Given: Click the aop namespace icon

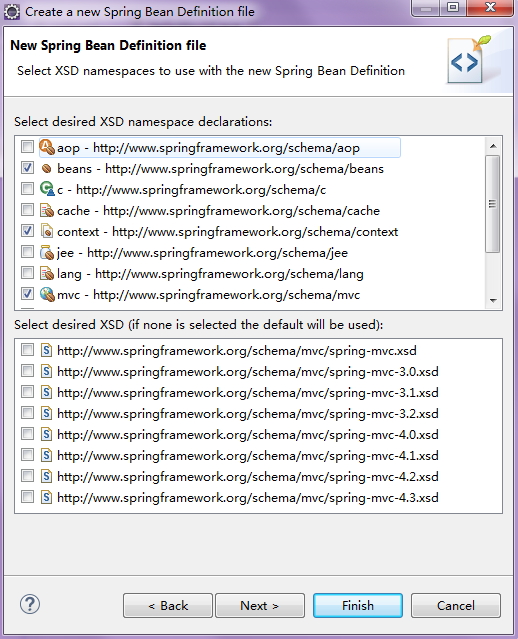Looking at the screenshot, I should (47, 147).
